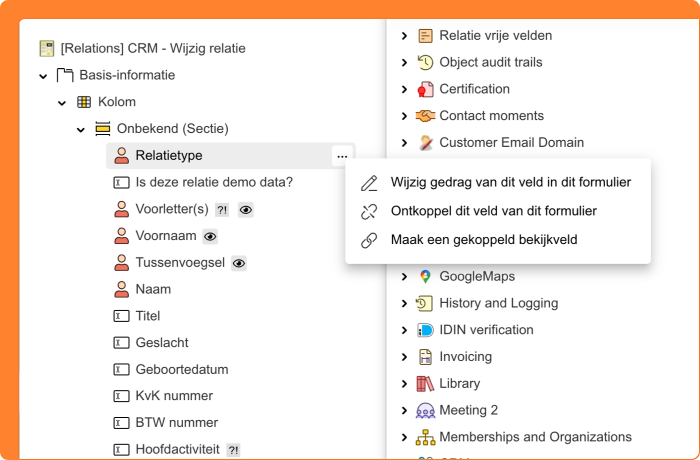Screen dimensions: 700x460
Task: Click the Object audit trails clock icon
Action: (425, 62)
